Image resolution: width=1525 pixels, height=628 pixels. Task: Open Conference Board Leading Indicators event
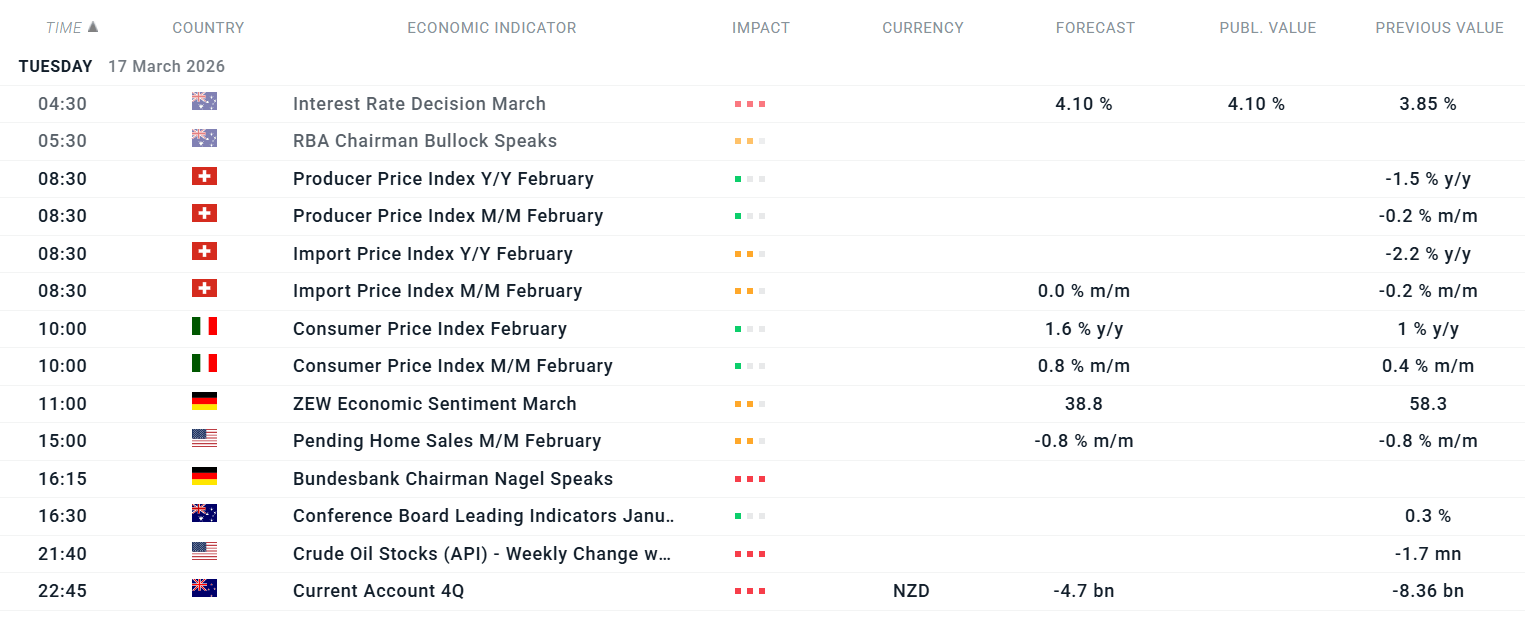[483, 516]
